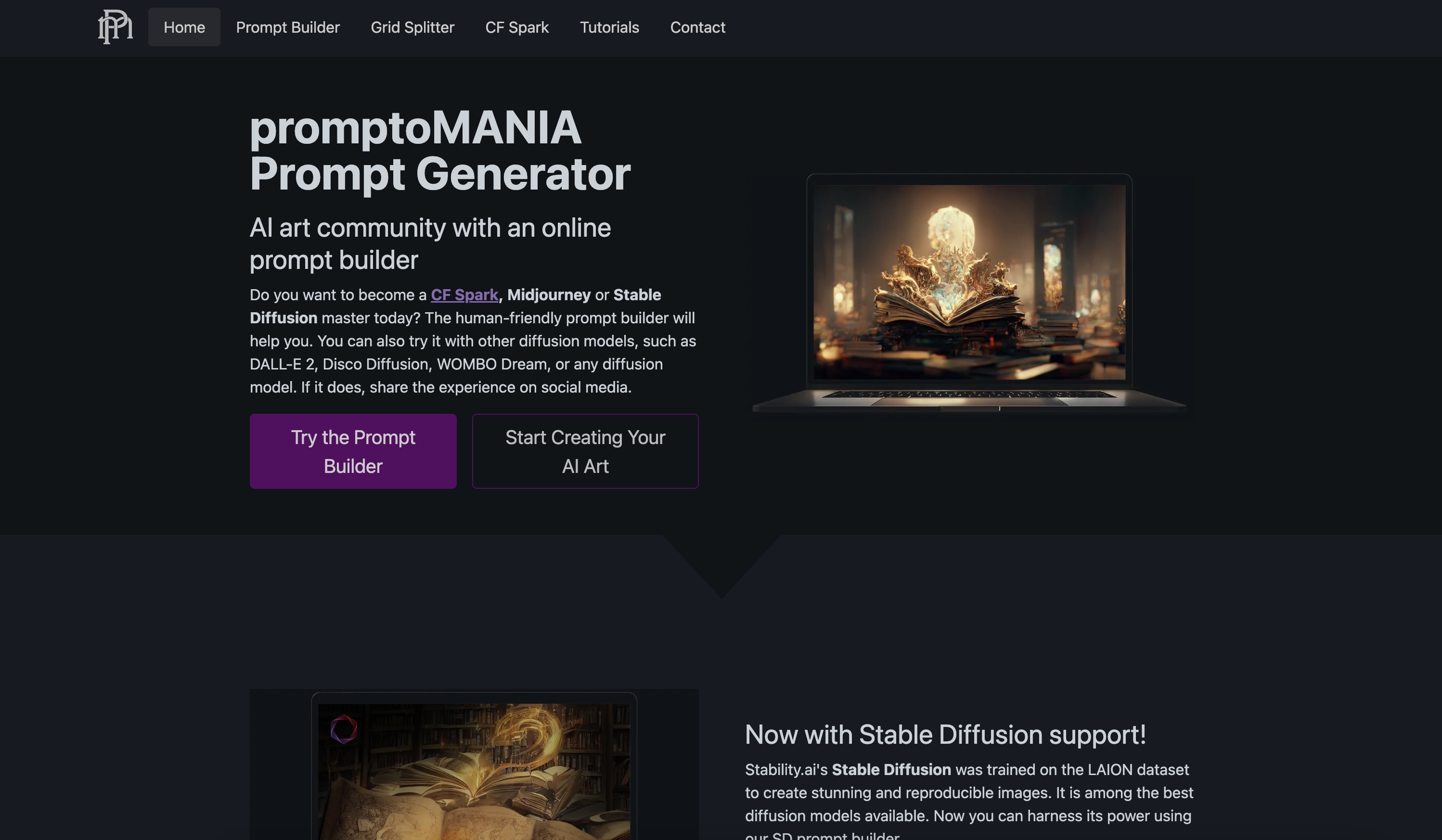Open the Home nav item
The height and width of the screenshot is (840, 1442).
184,27
